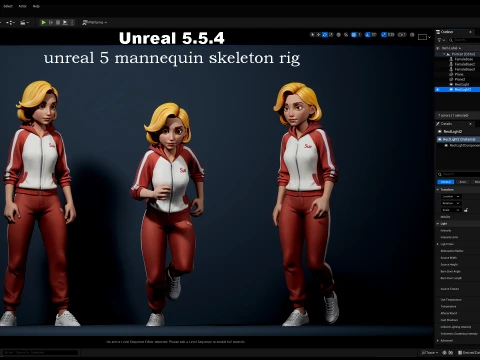
Task: Select the Outliner panel tab
Action: click(x=447, y=32)
